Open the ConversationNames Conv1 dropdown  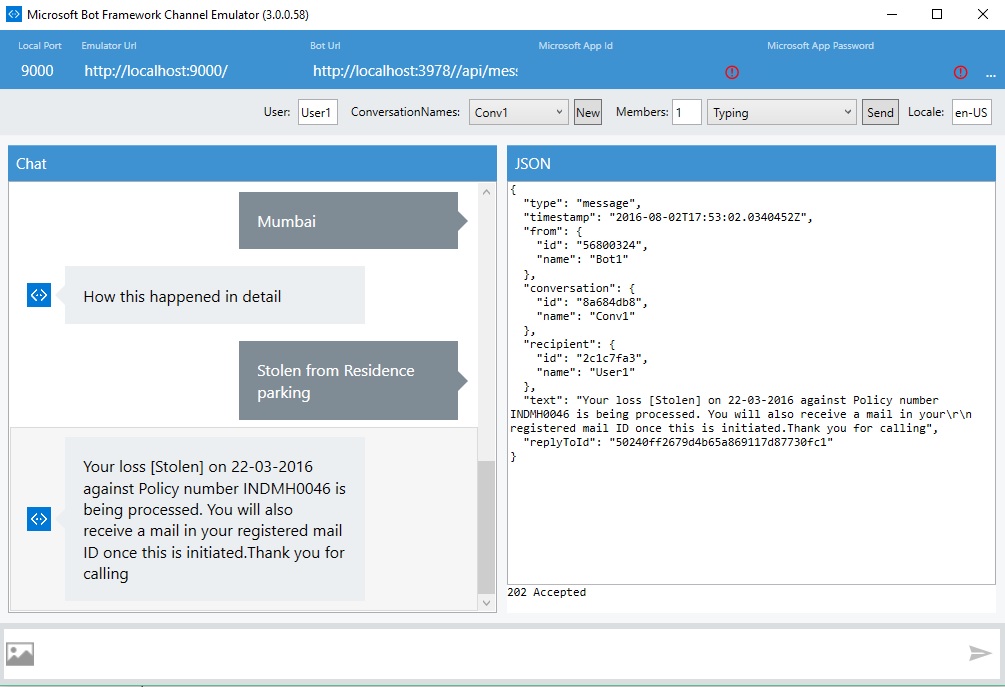(x=519, y=112)
